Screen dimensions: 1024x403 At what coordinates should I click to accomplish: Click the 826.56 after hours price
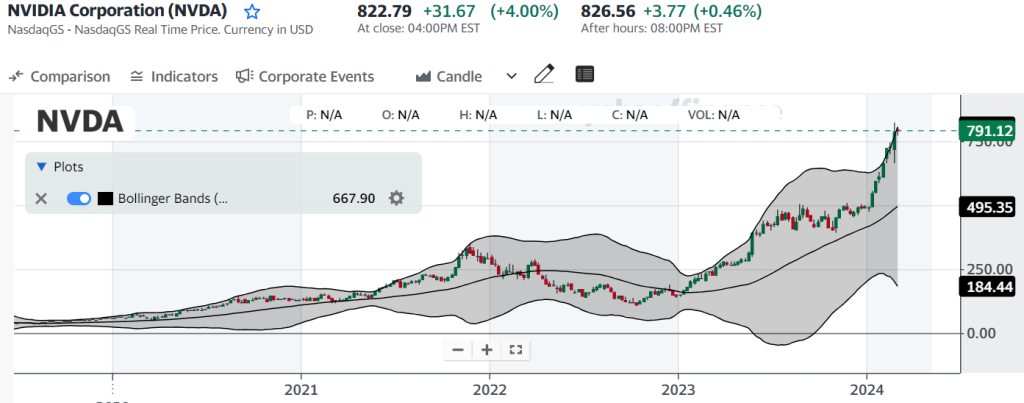point(609,11)
